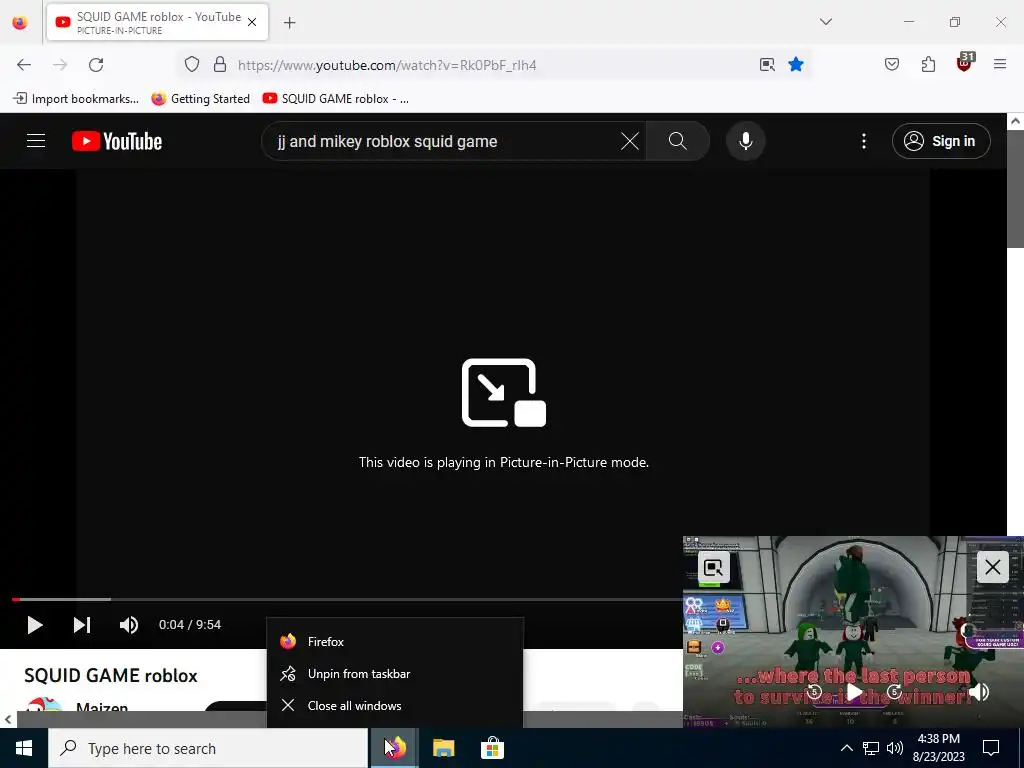The width and height of the screenshot is (1024, 768).
Task: Clear the YouTube search query
Action: click(630, 141)
